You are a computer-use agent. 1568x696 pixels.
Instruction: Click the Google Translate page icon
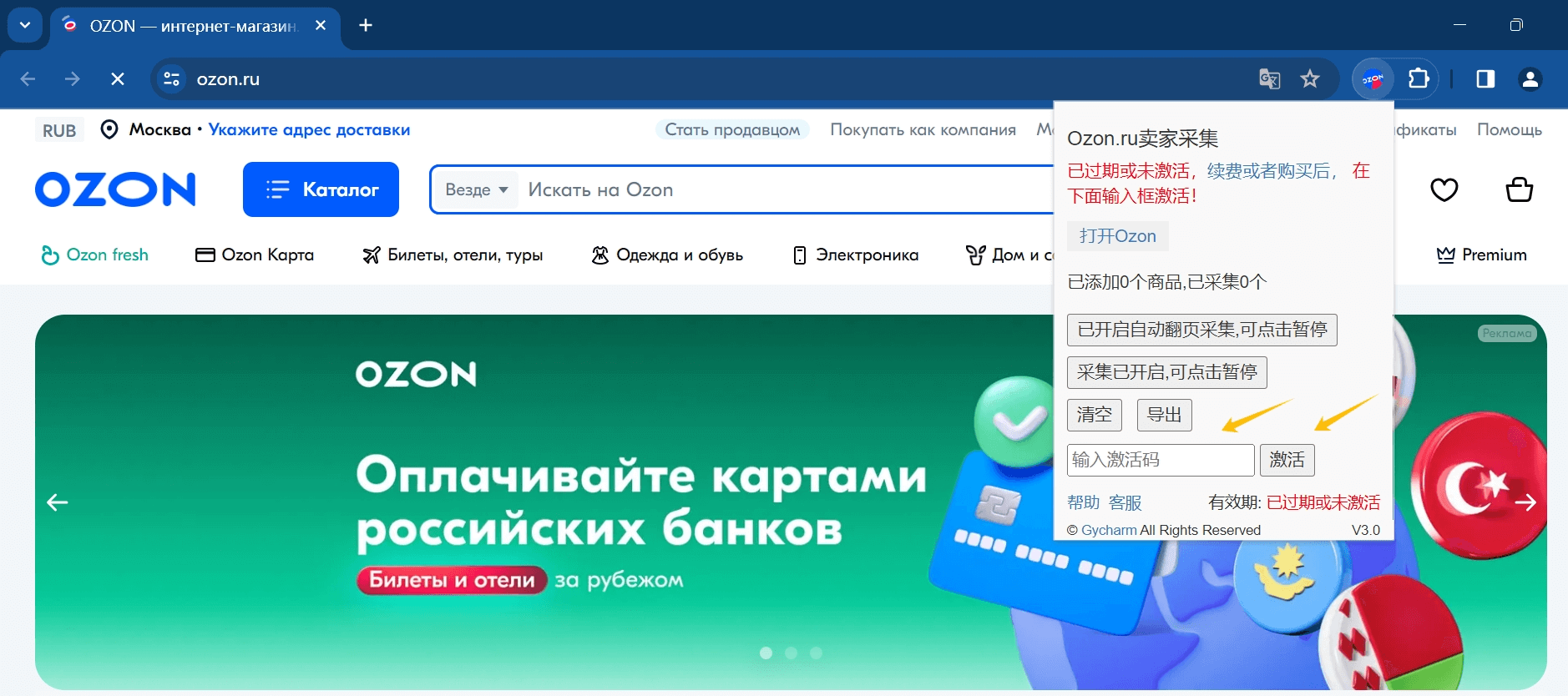1270,79
